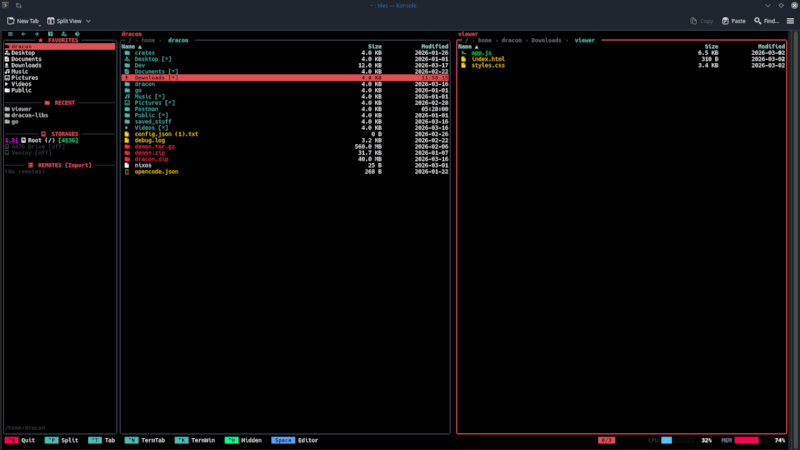
Task: Toggle the split panes icon in toolbar
Action: point(51,34)
